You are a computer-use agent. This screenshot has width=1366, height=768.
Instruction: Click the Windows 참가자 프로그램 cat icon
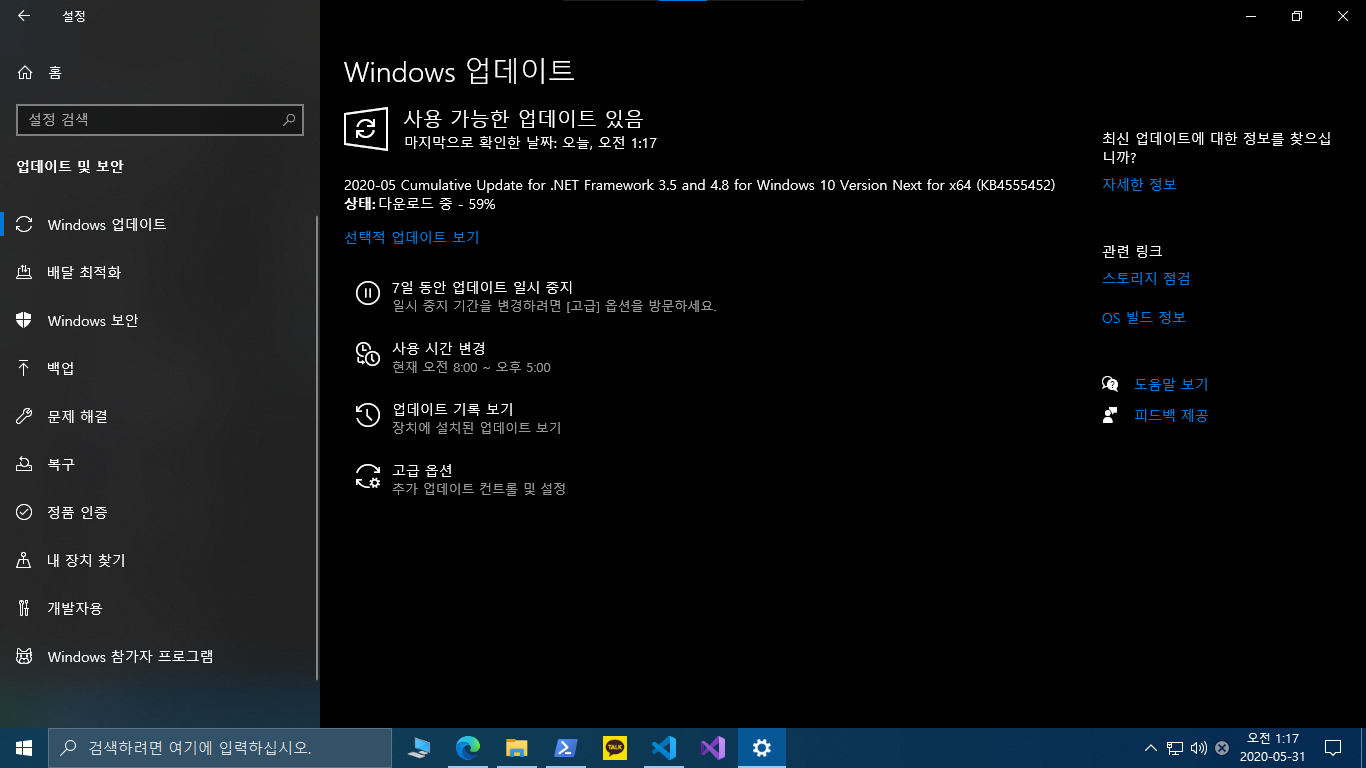pyautogui.click(x=25, y=656)
